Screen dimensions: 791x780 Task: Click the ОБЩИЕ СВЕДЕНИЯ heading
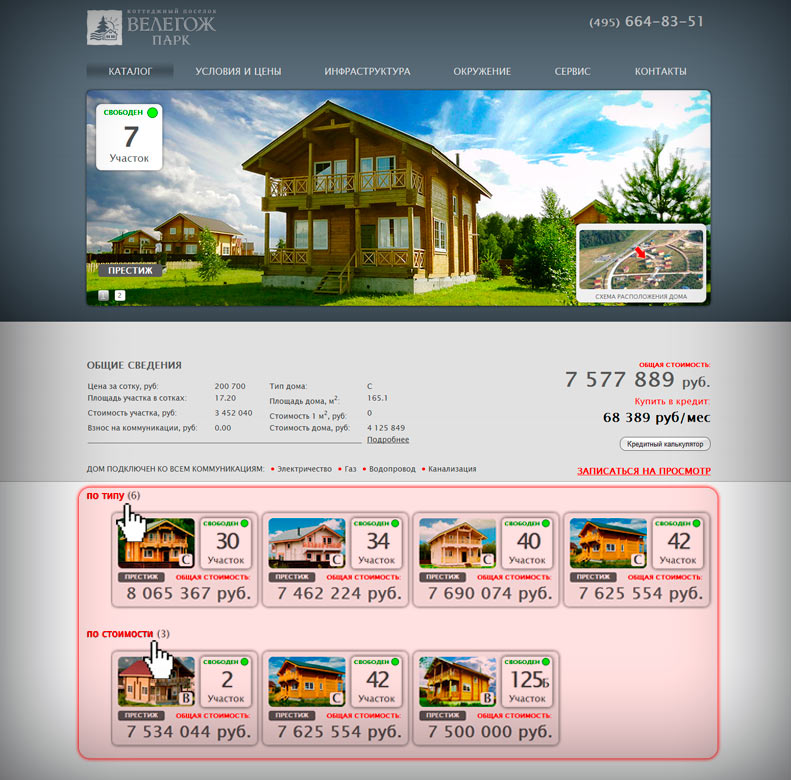pos(134,365)
